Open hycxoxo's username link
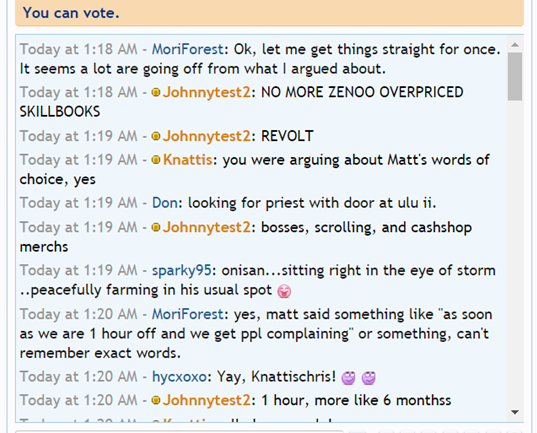 click(x=179, y=377)
